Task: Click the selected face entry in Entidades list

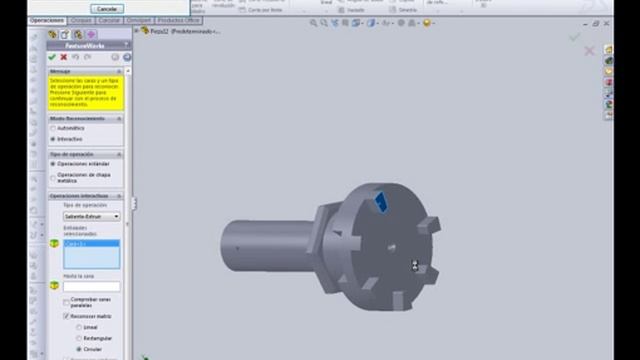Action: 91,244
